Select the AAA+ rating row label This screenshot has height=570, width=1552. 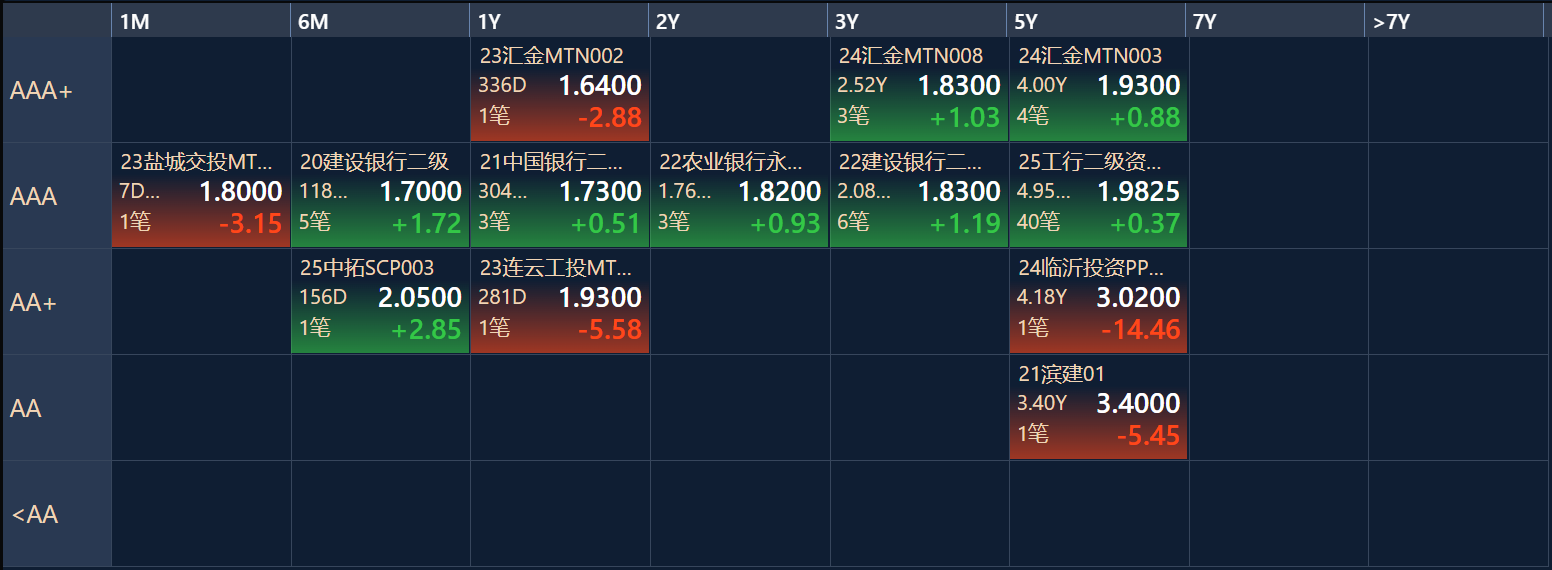[x=56, y=91]
